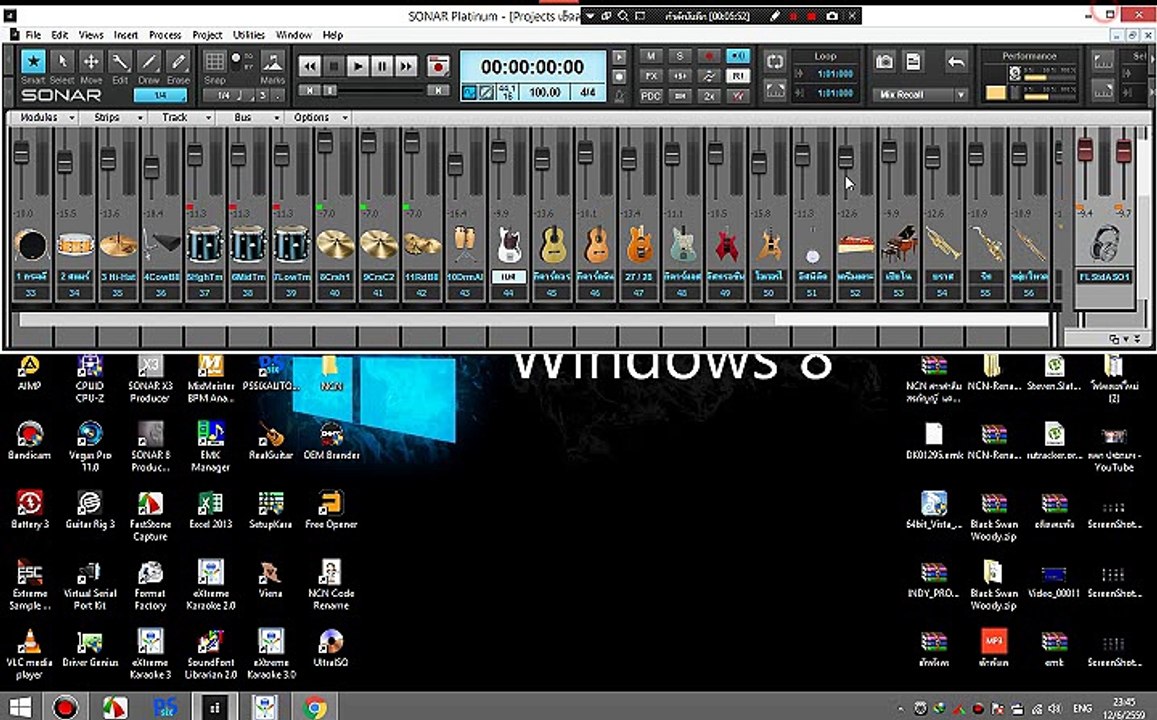Click the crash cymbal icon on track 40

(x=335, y=245)
